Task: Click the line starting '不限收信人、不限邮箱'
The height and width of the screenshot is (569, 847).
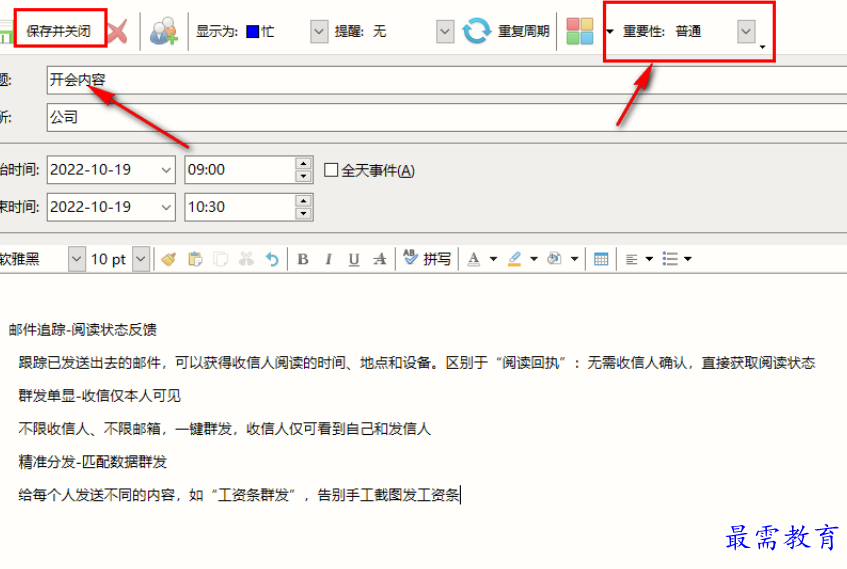Action: [225, 429]
